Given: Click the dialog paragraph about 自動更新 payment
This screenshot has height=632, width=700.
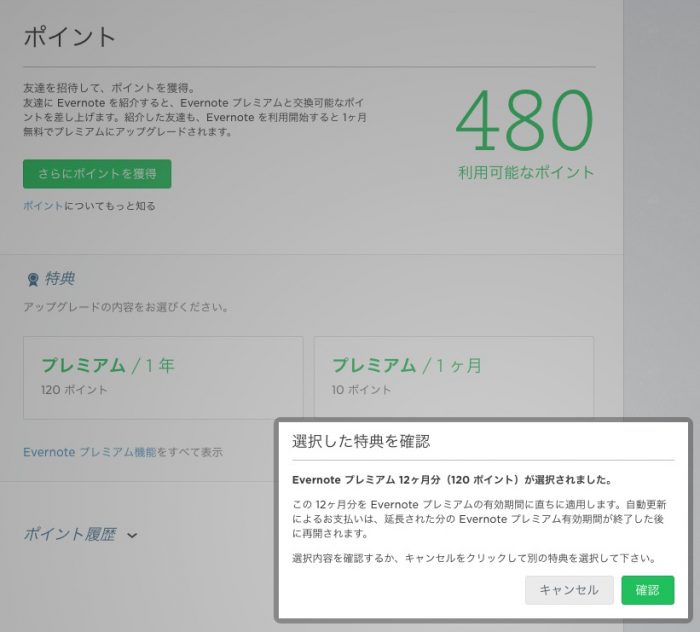Looking at the screenshot, I should click(479, 520).
